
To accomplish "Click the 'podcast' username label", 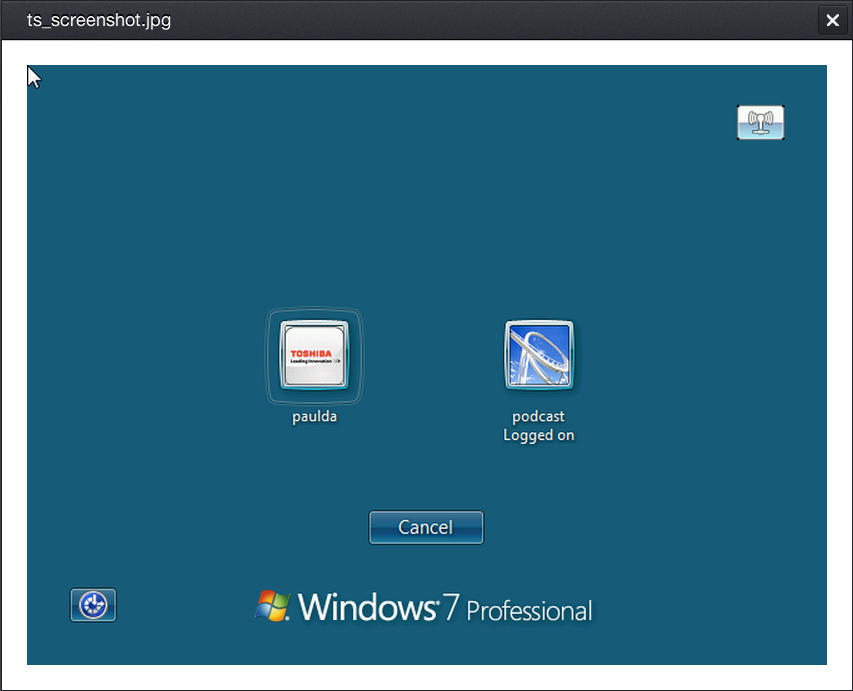I will pyautogui.click(x=539, y=416).
